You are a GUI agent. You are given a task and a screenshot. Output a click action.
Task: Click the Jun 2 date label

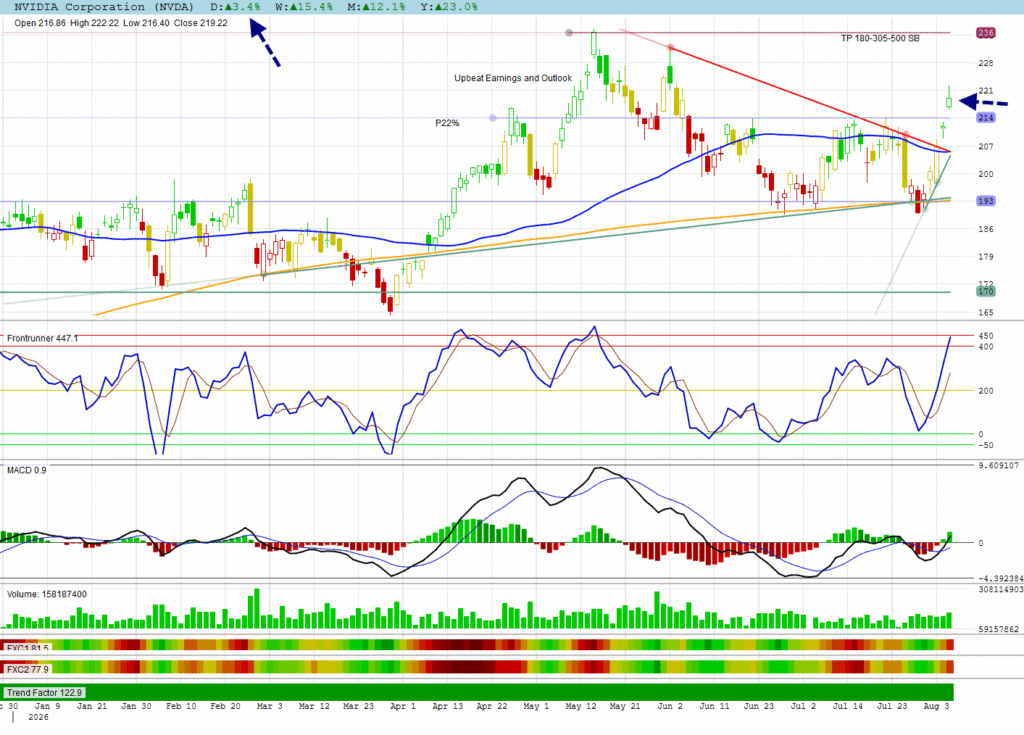[x=670, y=706]
